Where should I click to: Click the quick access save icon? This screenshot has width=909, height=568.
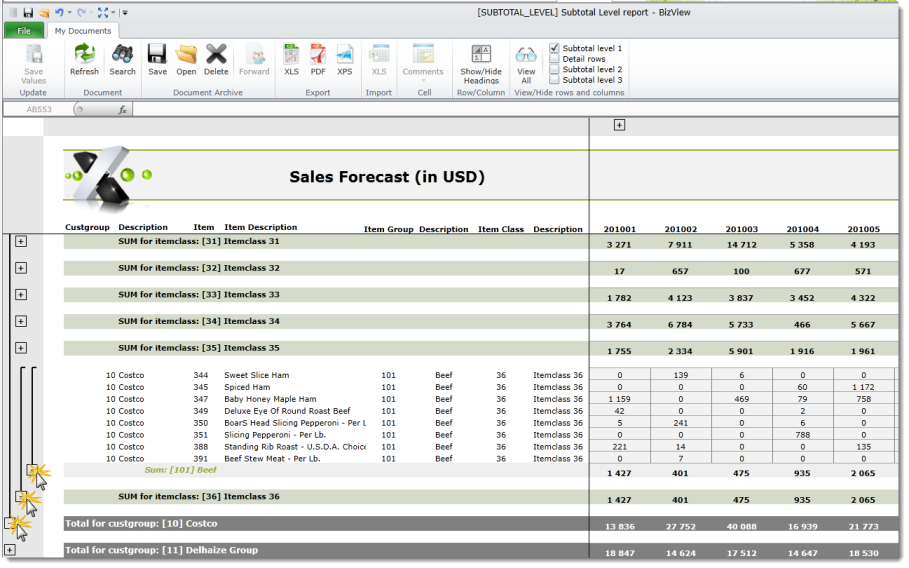click(28, 12)
